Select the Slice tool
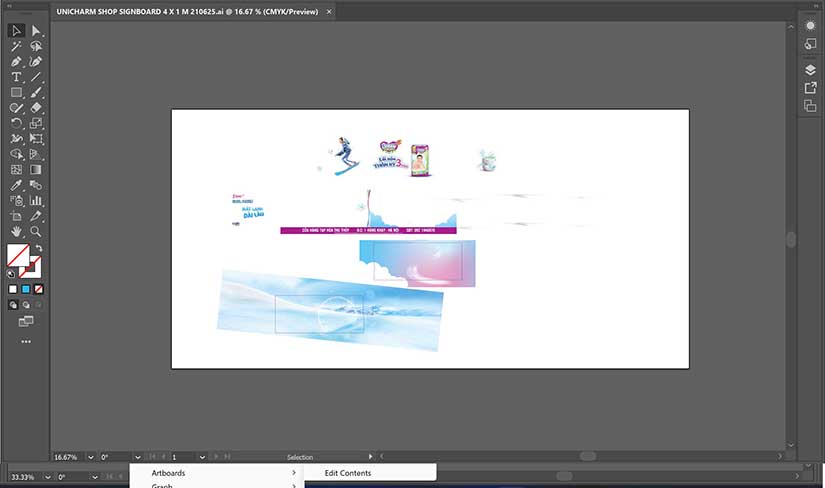Image resolution: width=825 pixels, height=488 pixels. (x=36, y=216)
